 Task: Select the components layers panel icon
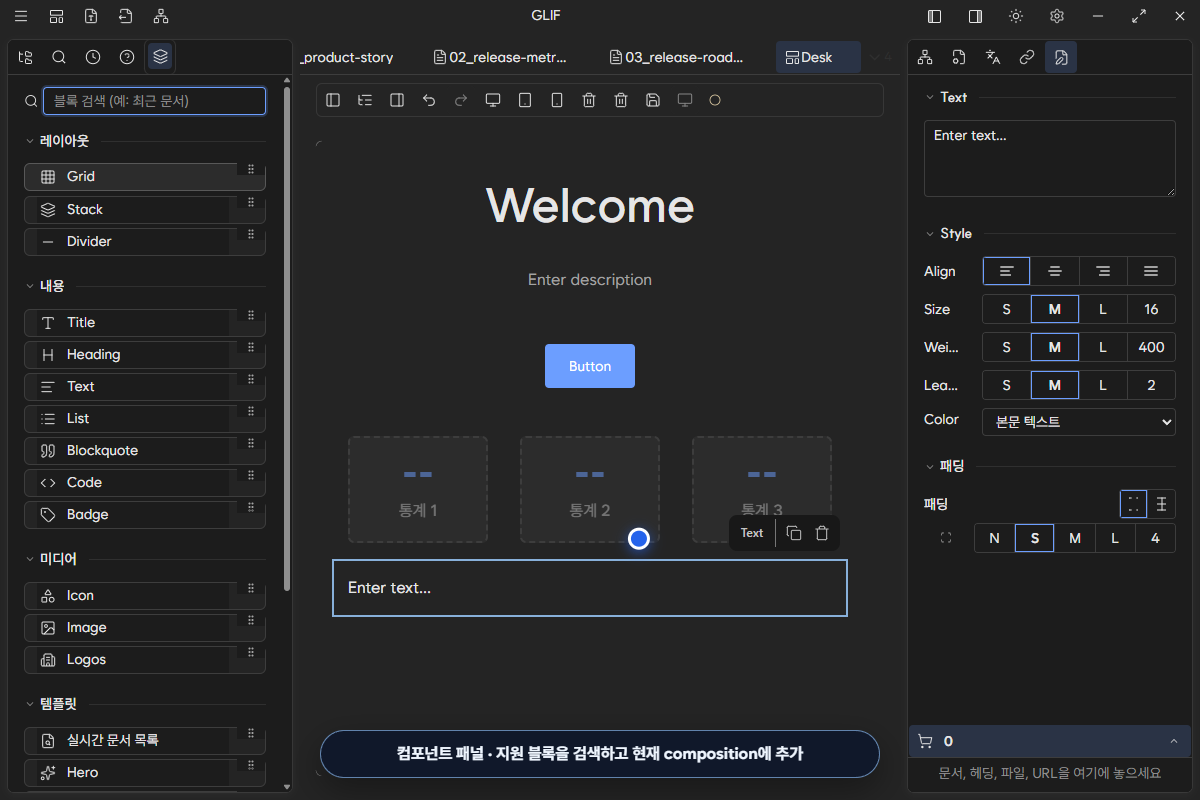point(161,57)
